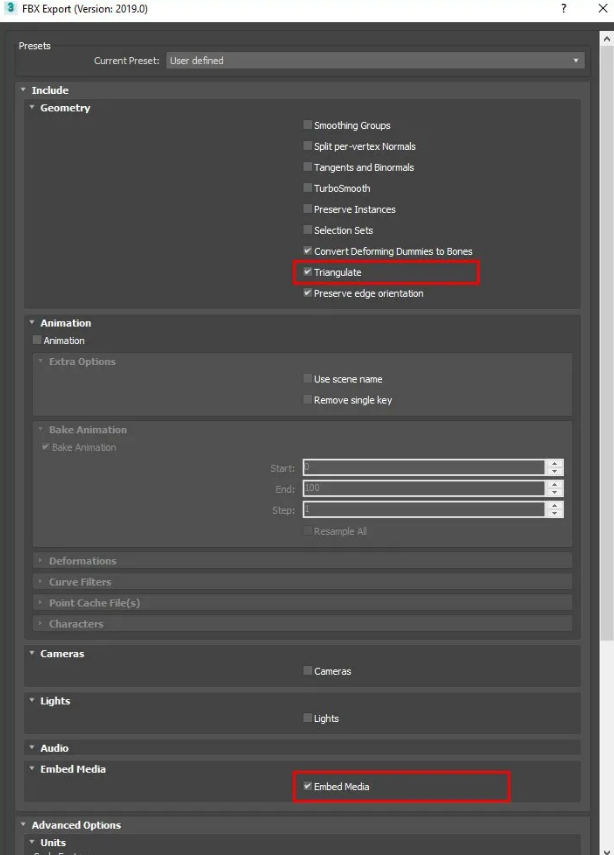The width and height of the screenshot is (614, 855).
Task: Click the 3ds Max app icon in title bar
Action: tap(10, 8)
